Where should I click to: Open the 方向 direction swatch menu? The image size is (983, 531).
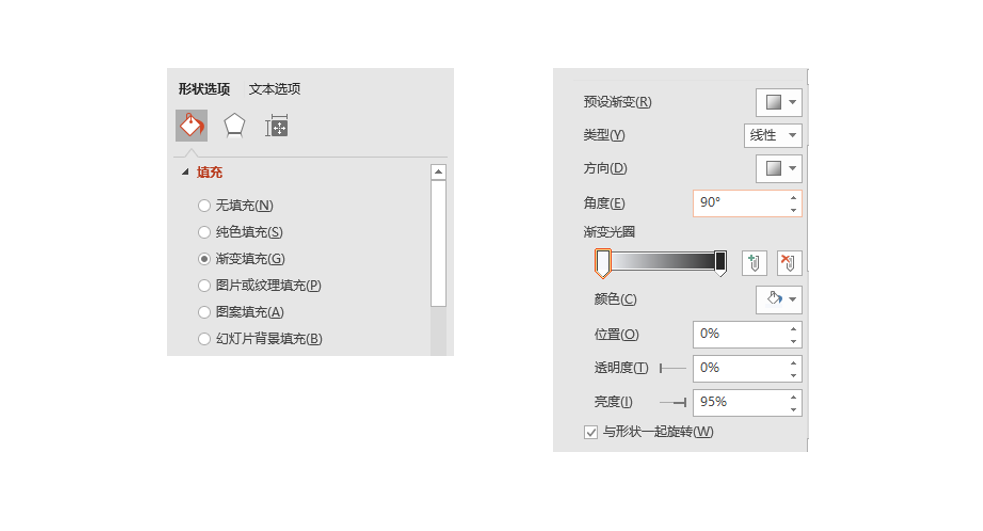pos(779,168)
